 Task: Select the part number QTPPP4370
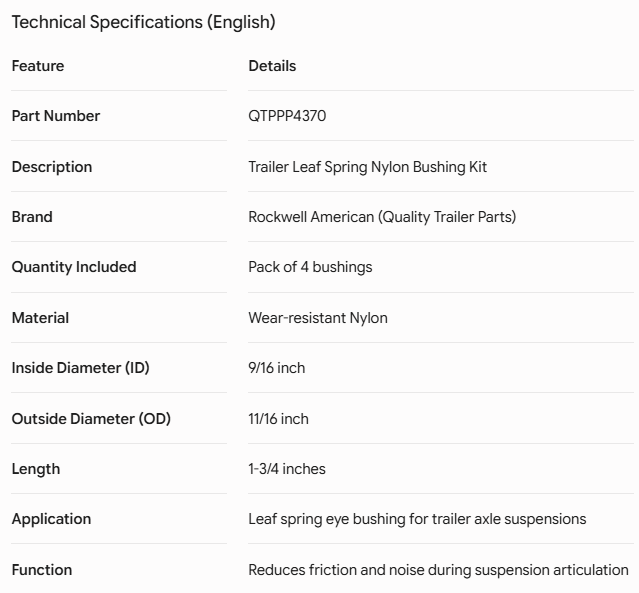coord(287,116)
